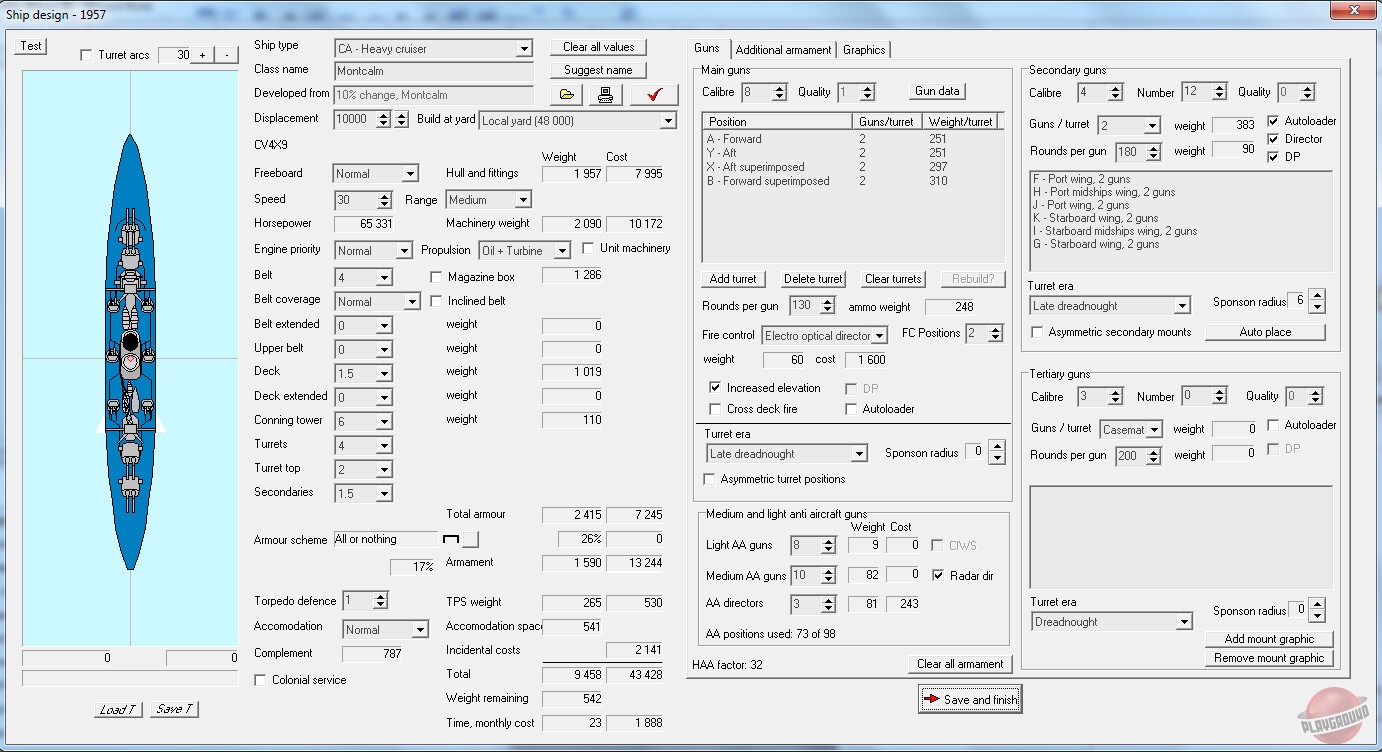Click the printer icon button
The height and width of the screenshot is (755, 1382).
[x=605, y=95]
